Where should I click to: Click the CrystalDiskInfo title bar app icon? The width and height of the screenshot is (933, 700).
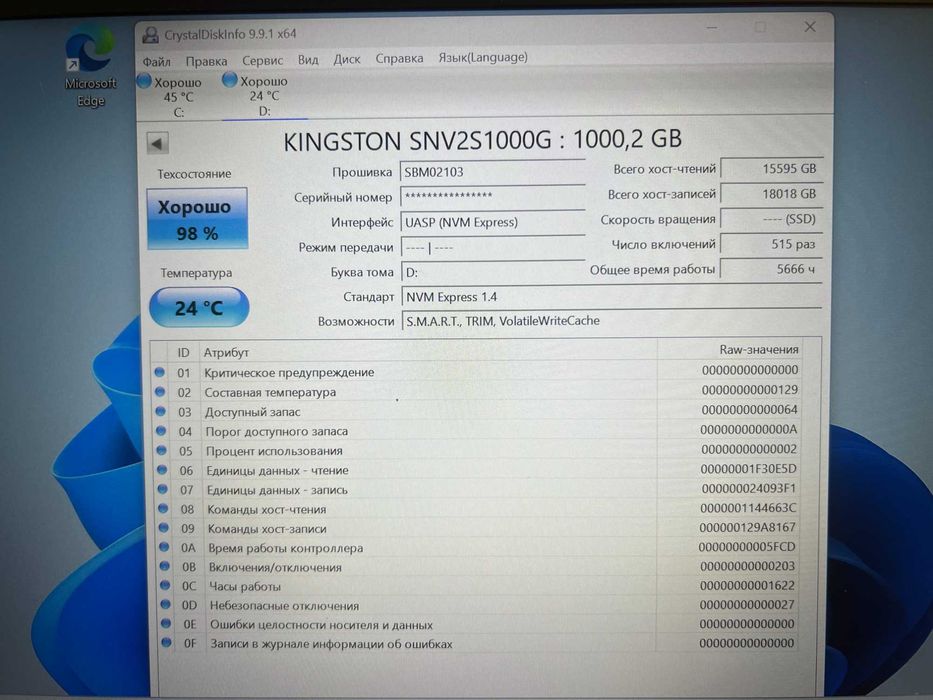(151, 35)
